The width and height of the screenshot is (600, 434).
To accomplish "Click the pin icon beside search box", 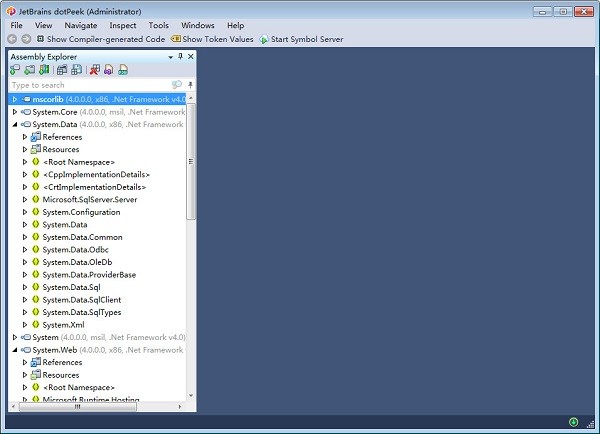I will [190, 85].
